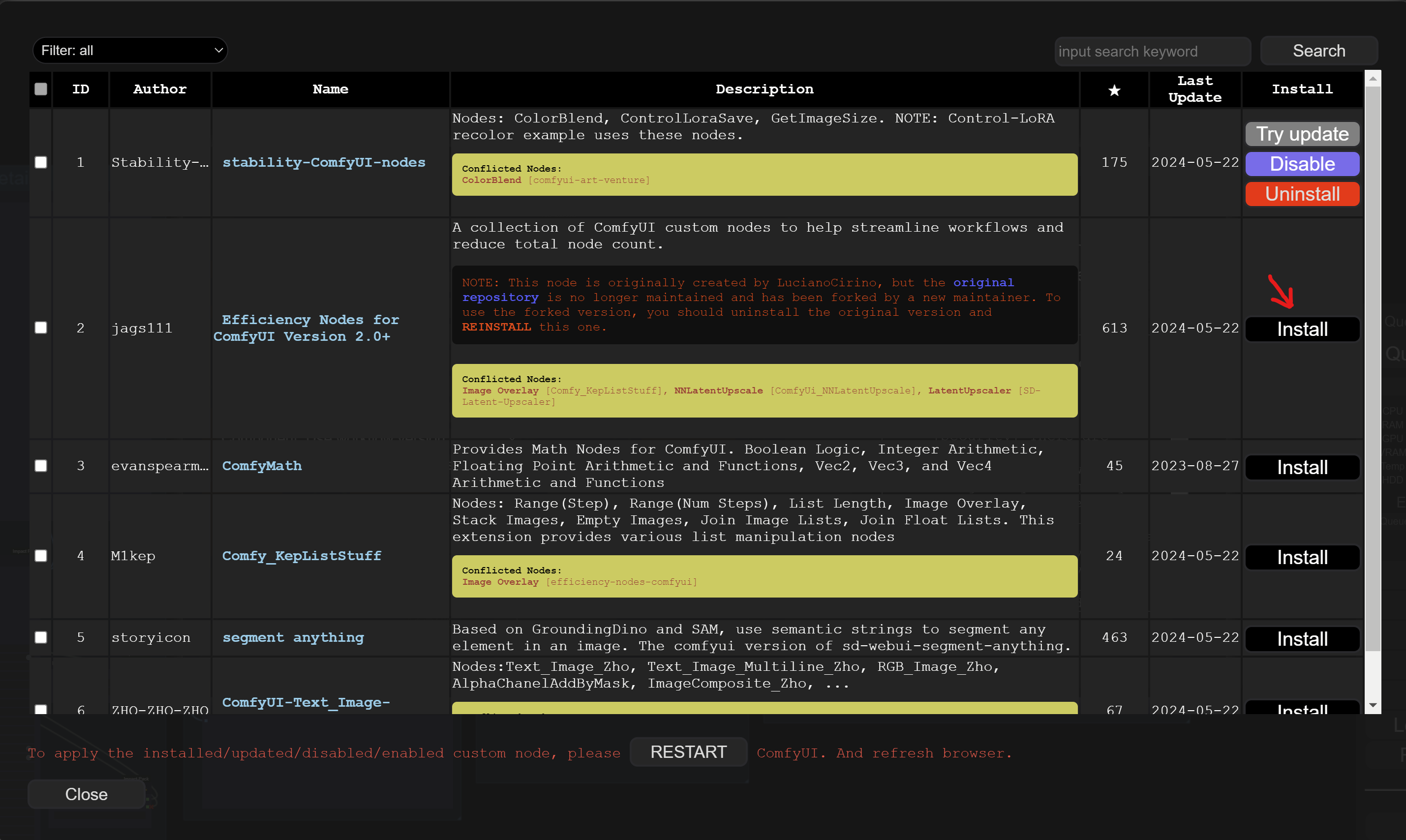Open the Comfy_KepListStuff link
The image size is (1406, 840).
pos(302,556)
